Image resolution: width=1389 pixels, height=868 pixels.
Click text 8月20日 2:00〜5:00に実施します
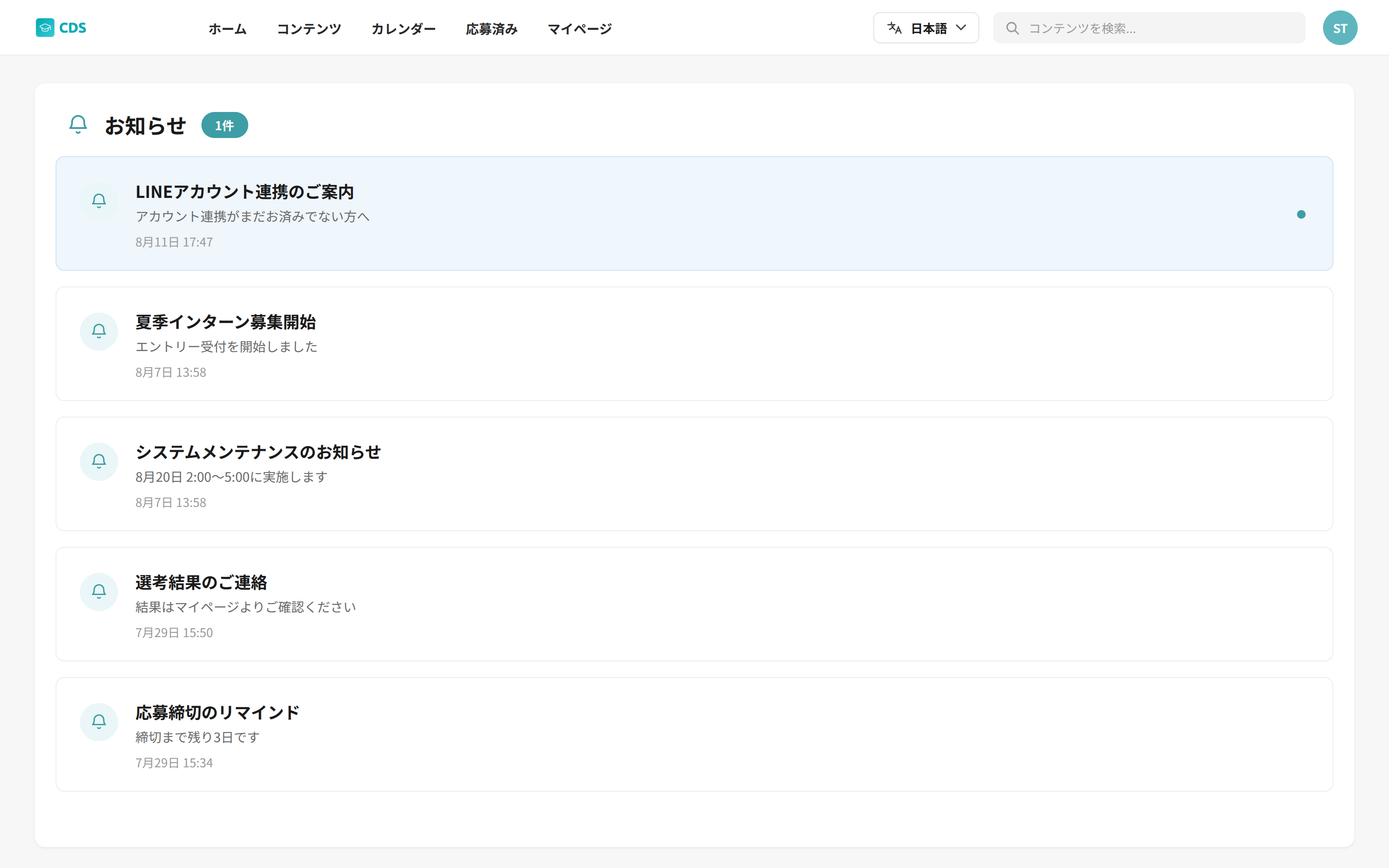point(231,477)
